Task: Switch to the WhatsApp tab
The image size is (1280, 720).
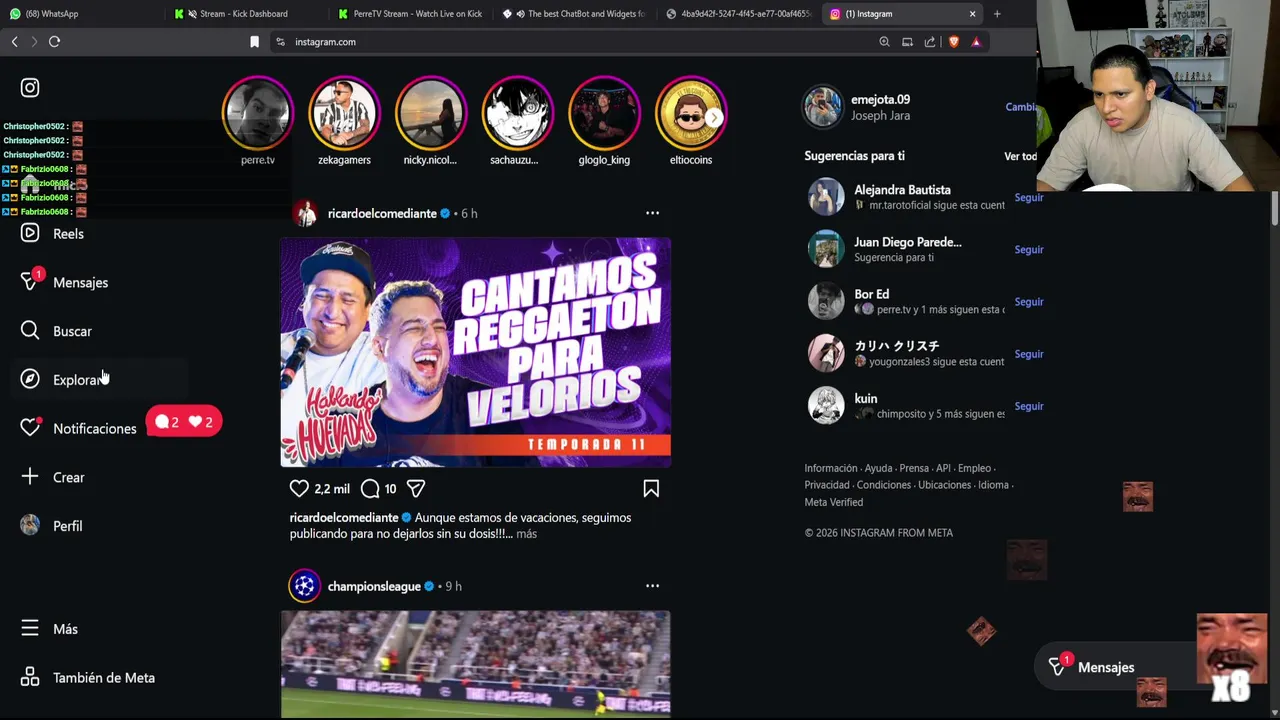Action: [x=82, y=14]
